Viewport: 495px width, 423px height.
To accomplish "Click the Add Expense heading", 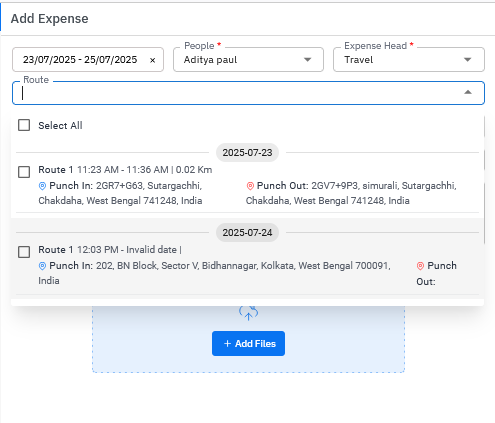I will [x=50, y=19].
